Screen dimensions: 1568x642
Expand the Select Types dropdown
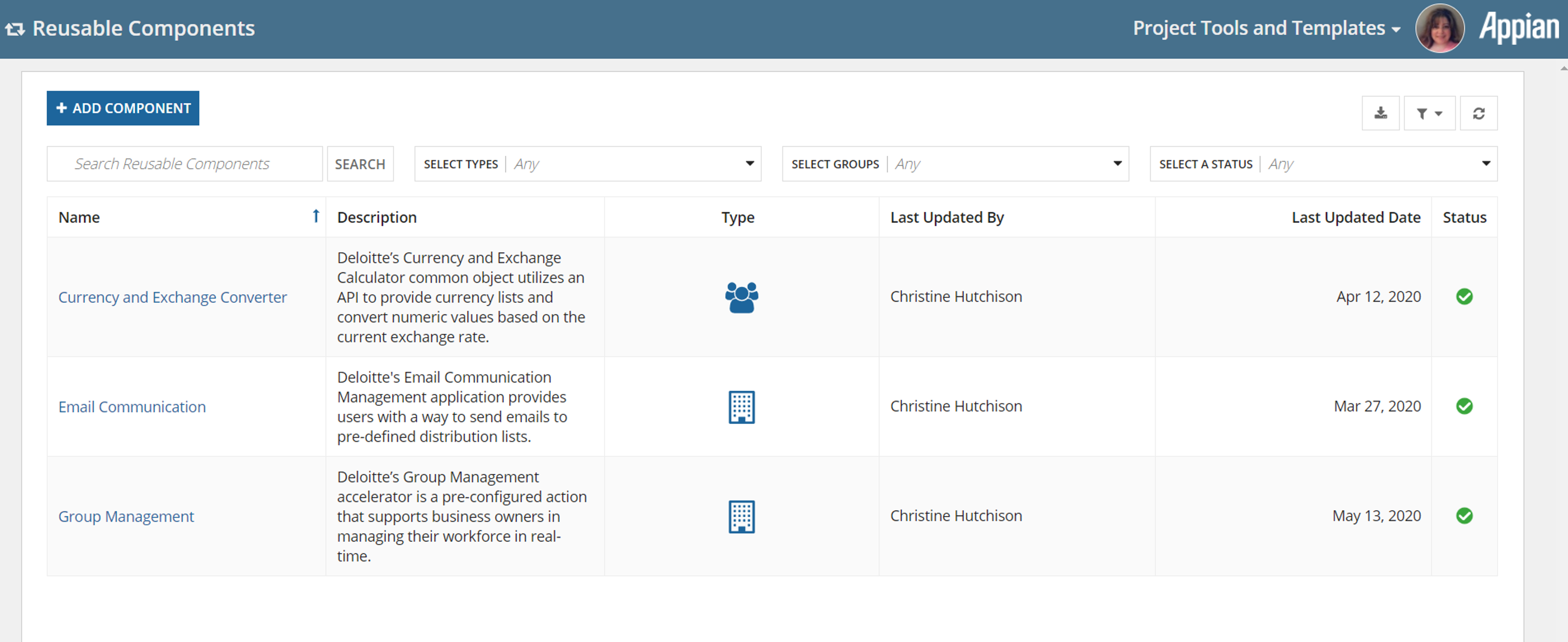(588, 164)
